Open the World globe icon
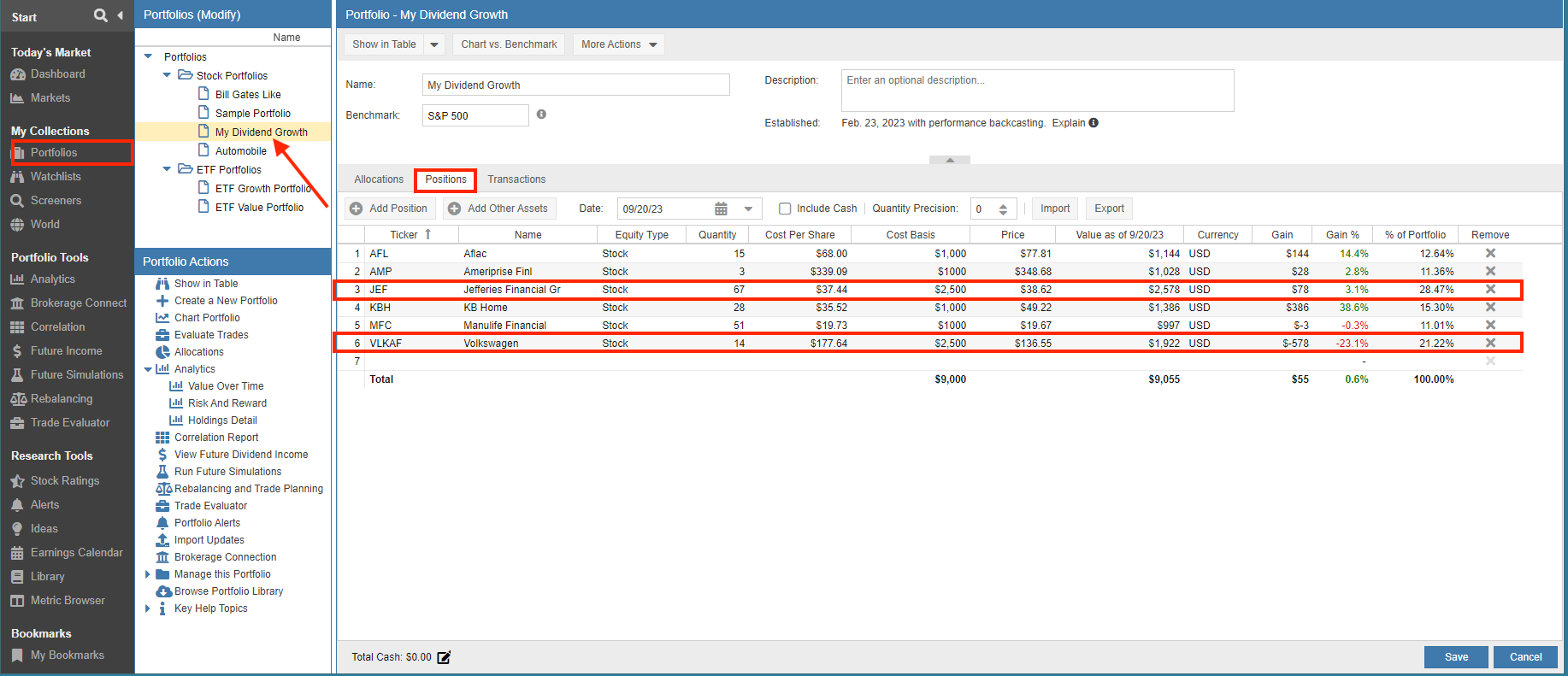The height and width of the screenshot is (676, 1568). pos(17,225)
